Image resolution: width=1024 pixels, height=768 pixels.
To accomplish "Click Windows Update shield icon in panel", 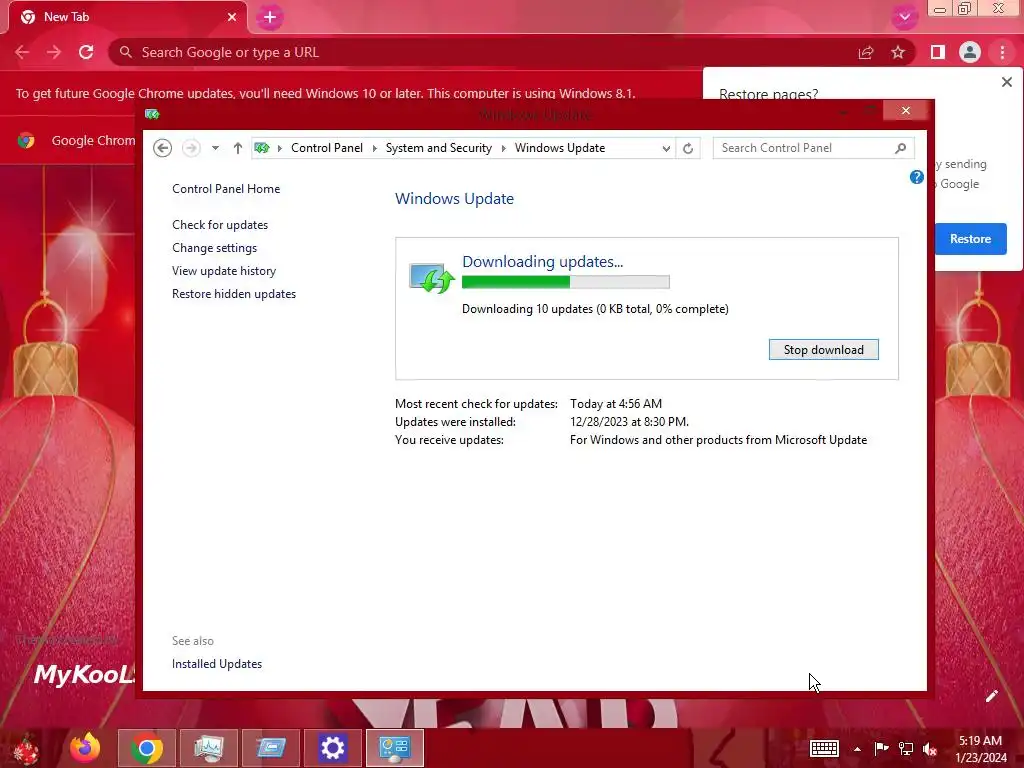I will [x=431, y=278].
